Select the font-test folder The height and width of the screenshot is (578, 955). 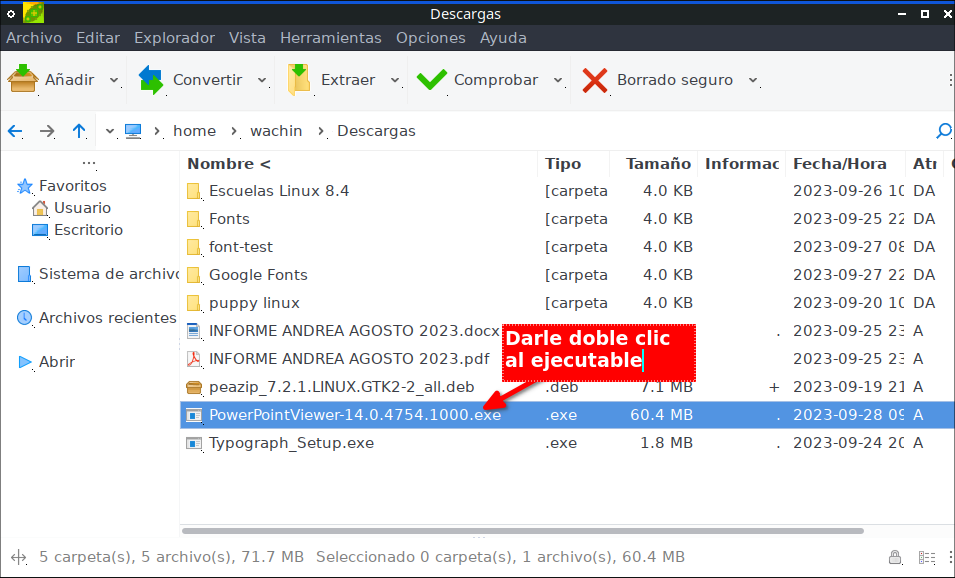tap(241, 247)
